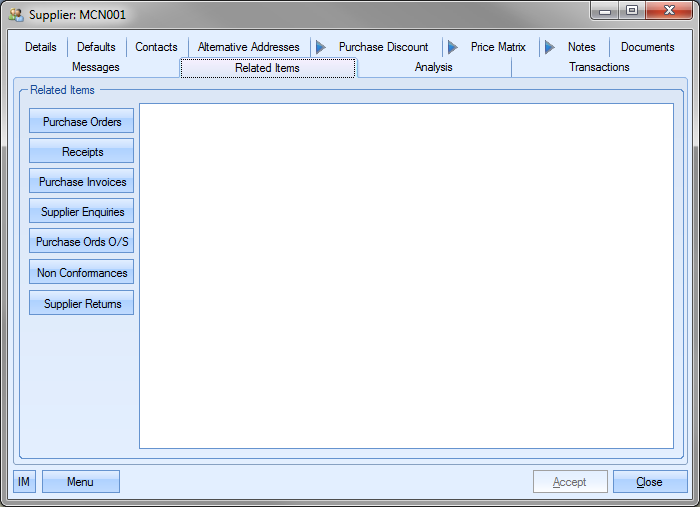Click the Receipts button
This screenshot has height=507, width=700.
(82, 152)
